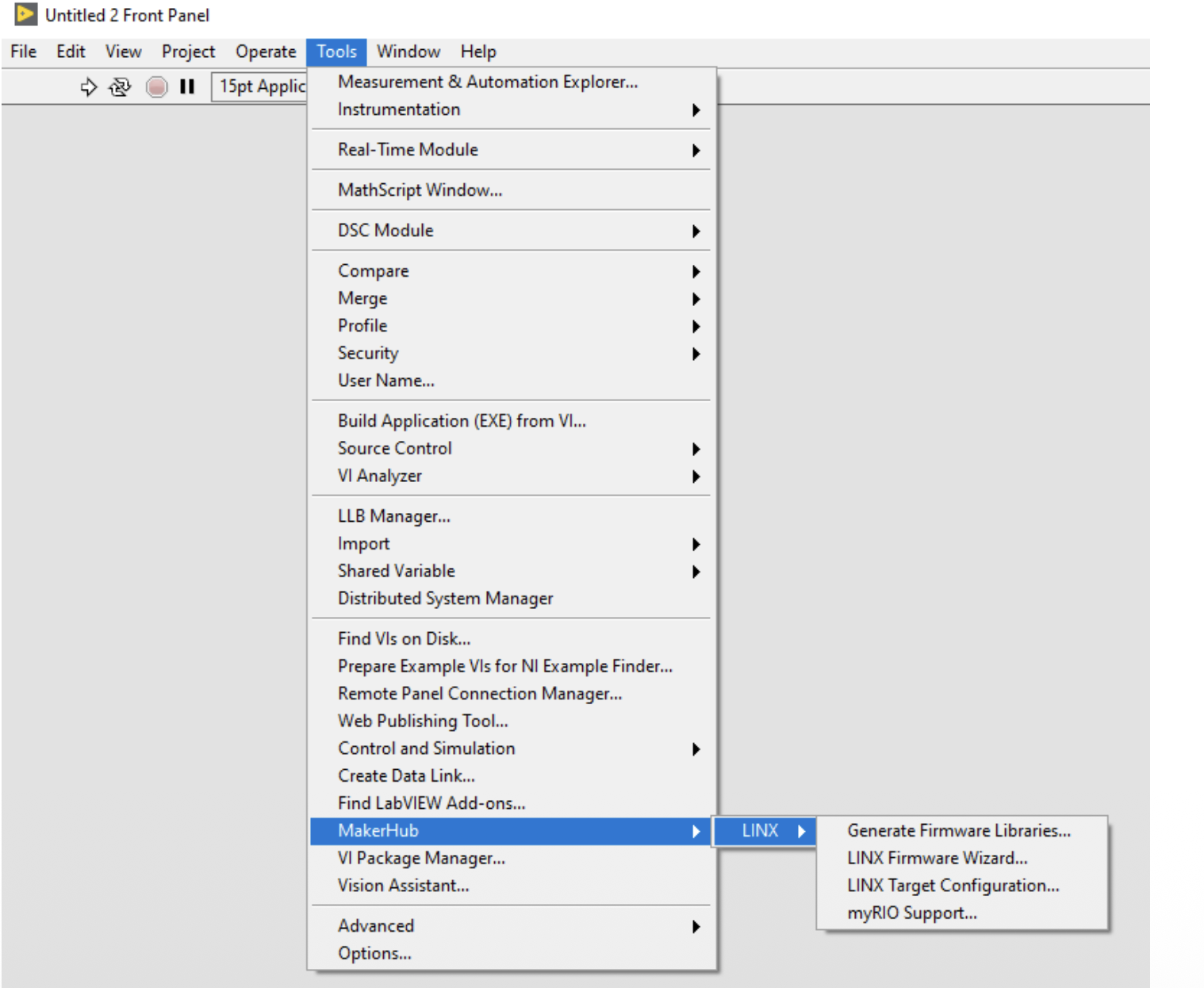Click the Abort Execution stop icon
The height and width of the screenshot is (988, 1204).
click(157, 86)
